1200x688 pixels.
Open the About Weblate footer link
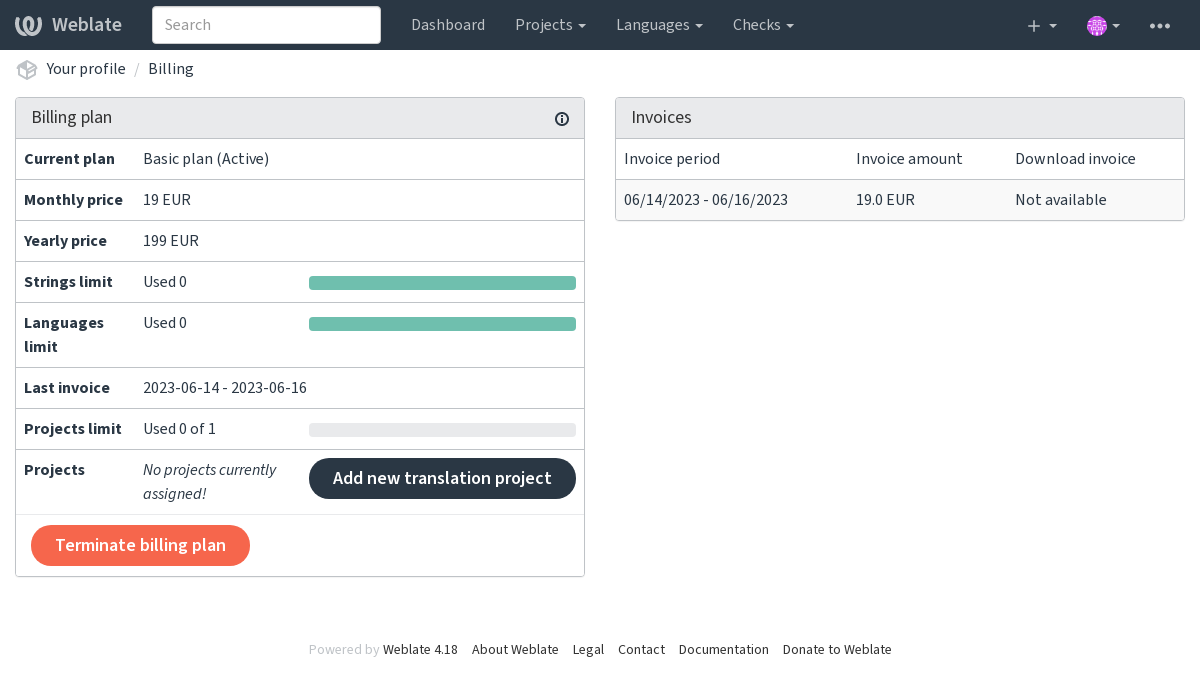click(515, 650)
